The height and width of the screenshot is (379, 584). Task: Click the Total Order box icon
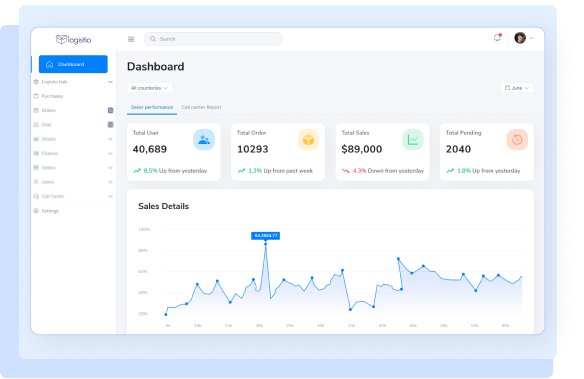(308, 140)
